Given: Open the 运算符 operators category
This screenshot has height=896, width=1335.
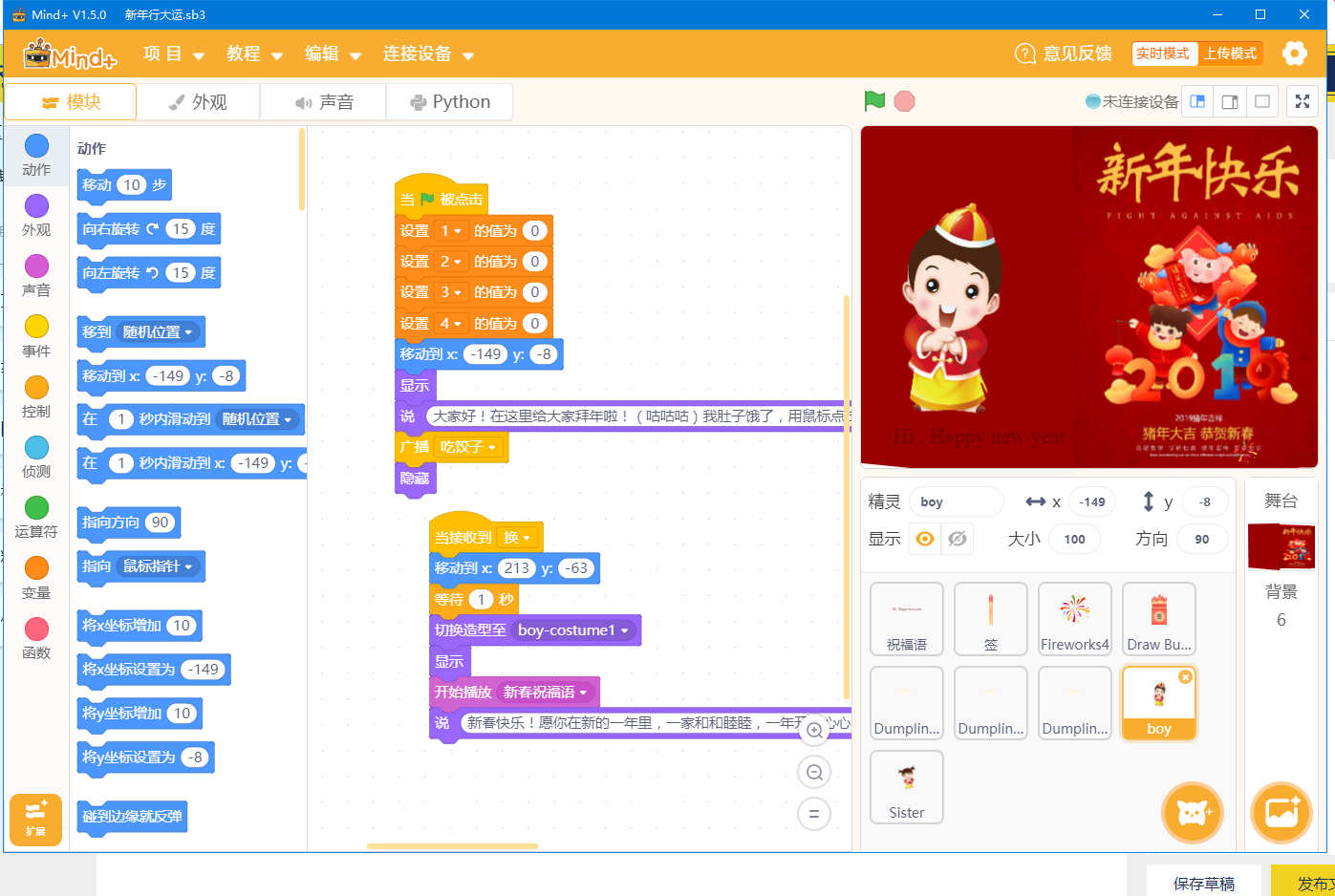Looking at the screenshot, I should click(x=36, y=518).
